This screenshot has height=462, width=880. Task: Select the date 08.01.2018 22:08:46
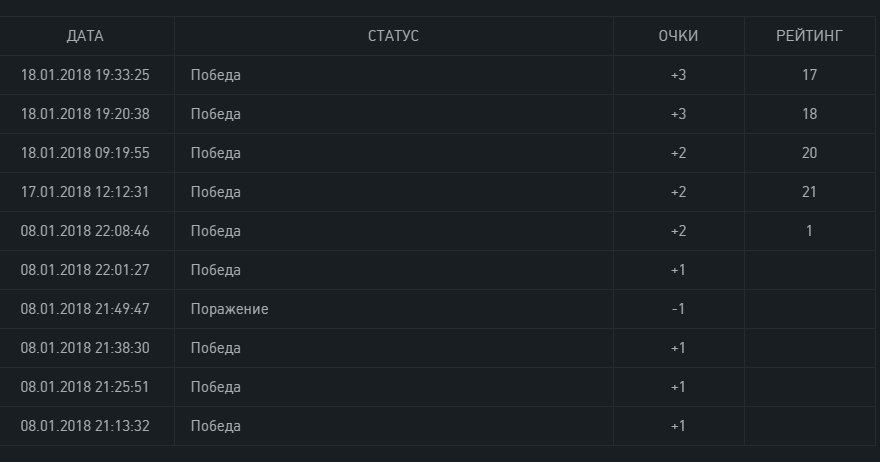click(85, 231)
